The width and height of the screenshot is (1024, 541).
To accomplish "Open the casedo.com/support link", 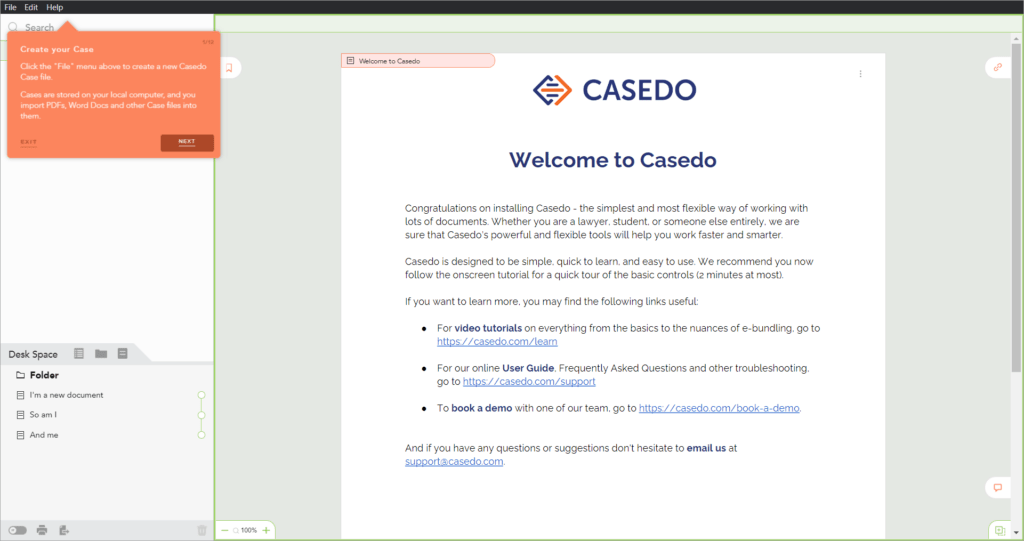I will coord(529,382).
